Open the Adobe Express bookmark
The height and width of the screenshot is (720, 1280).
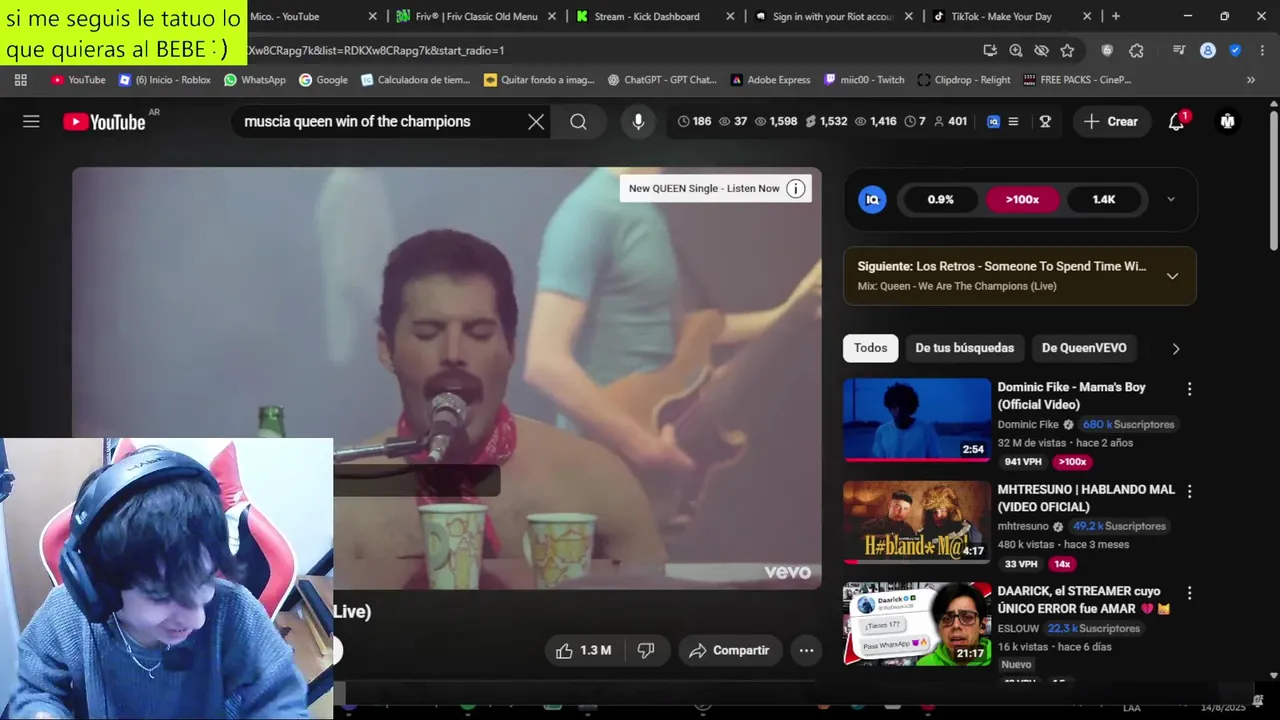tap(770, 80)
